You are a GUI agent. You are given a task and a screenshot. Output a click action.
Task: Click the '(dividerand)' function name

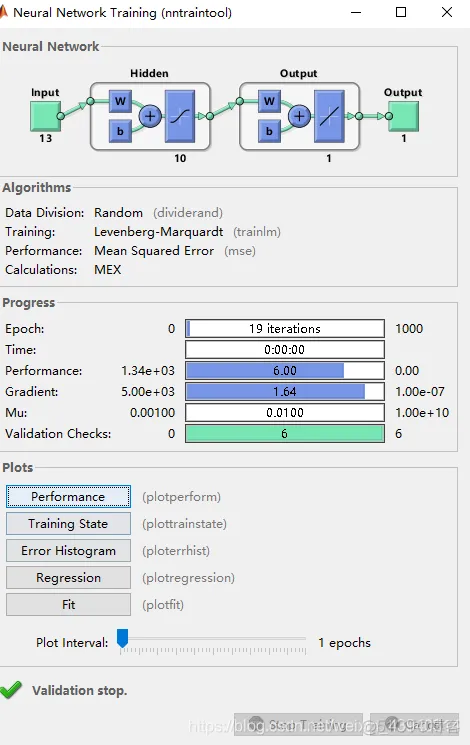click(x=188, y=212)
